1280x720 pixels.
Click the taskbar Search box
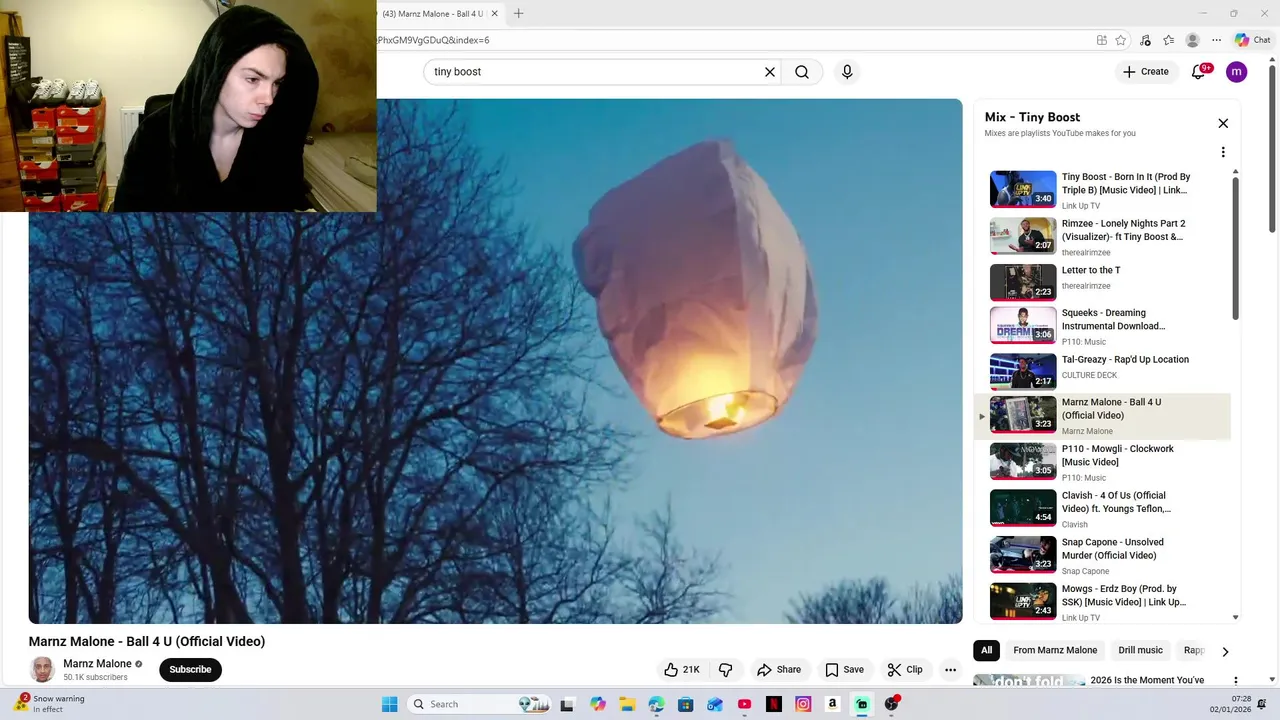coord(482,704)
